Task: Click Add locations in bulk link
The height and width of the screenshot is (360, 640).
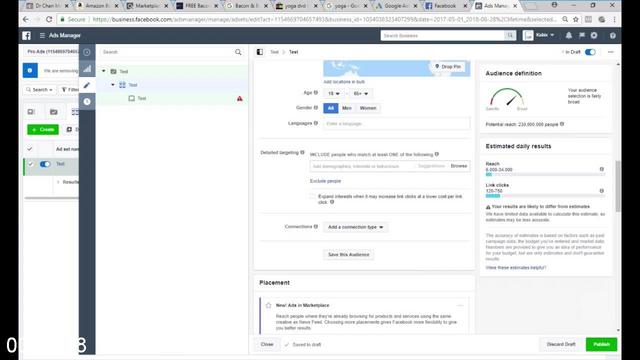Action: click(x=344, y=82)
